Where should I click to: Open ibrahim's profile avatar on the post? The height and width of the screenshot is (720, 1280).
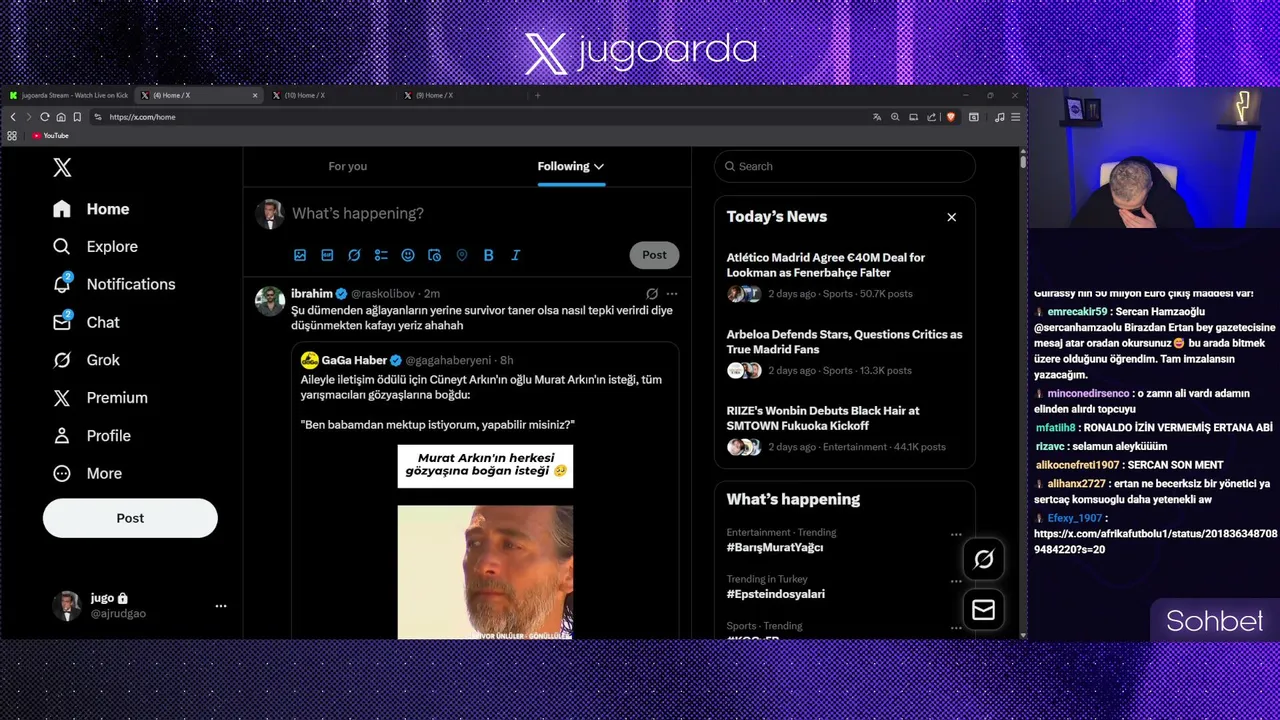270,300
